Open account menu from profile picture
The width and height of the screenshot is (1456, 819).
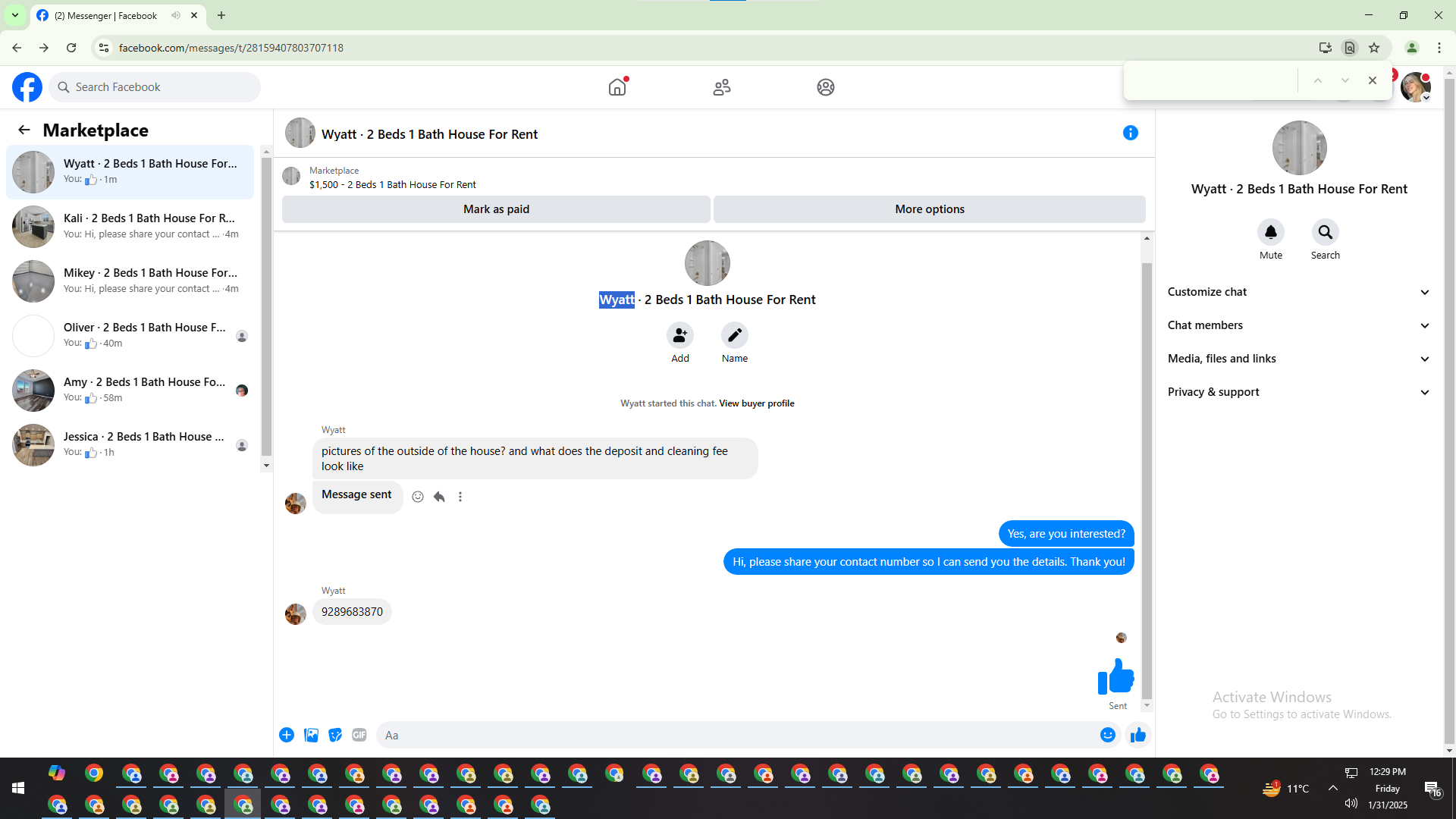pos(1416,87)
